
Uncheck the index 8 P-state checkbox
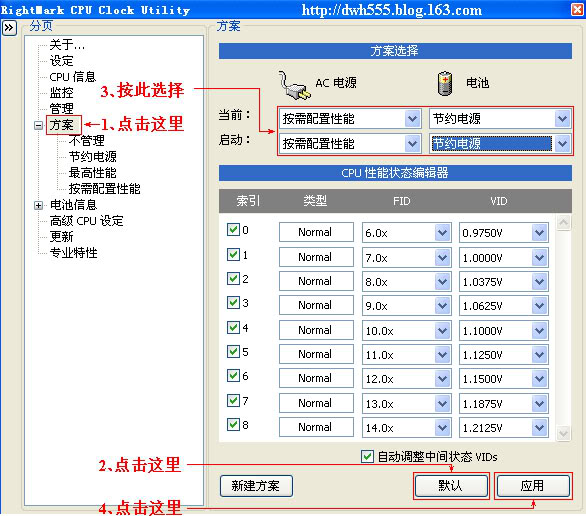233,424
